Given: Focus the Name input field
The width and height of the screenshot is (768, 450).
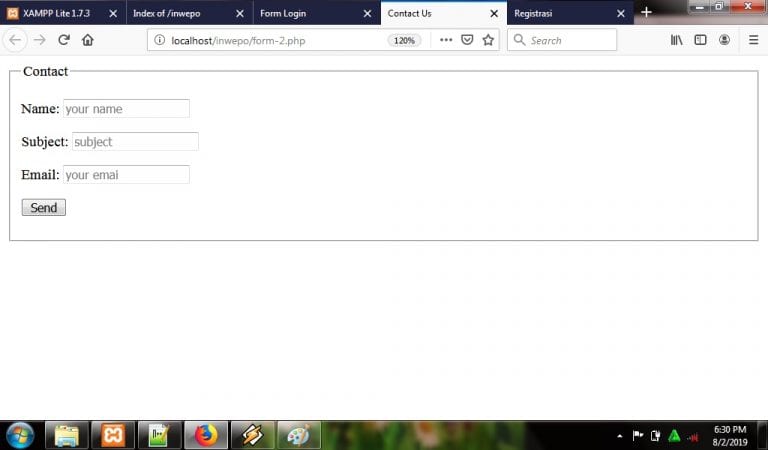Looking at the screenshot, I should (126, 109).
